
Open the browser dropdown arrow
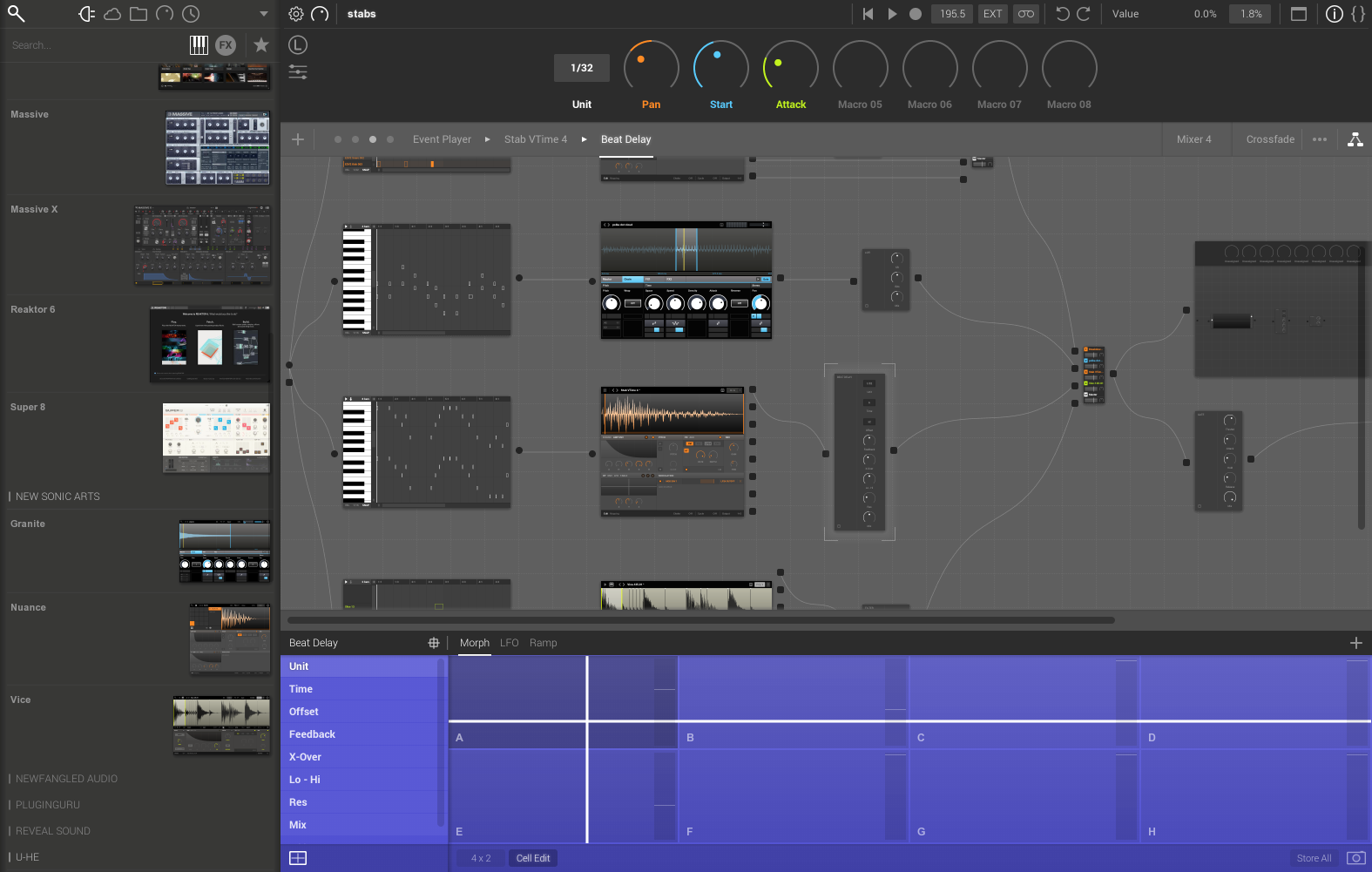point(263,14)
